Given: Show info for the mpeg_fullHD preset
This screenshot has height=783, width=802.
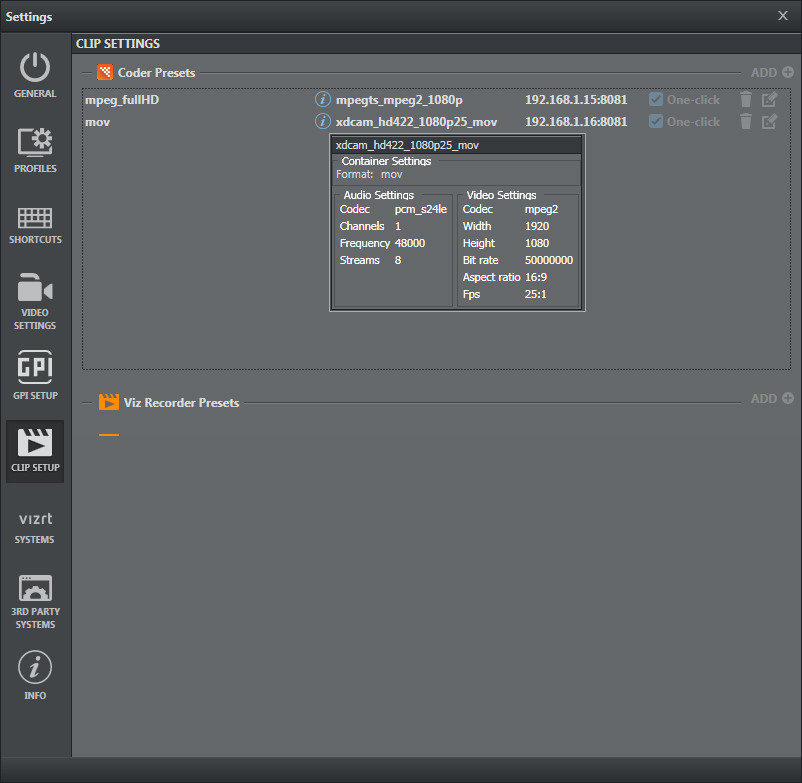Looking at the screenshot, I should click(323, 100).
